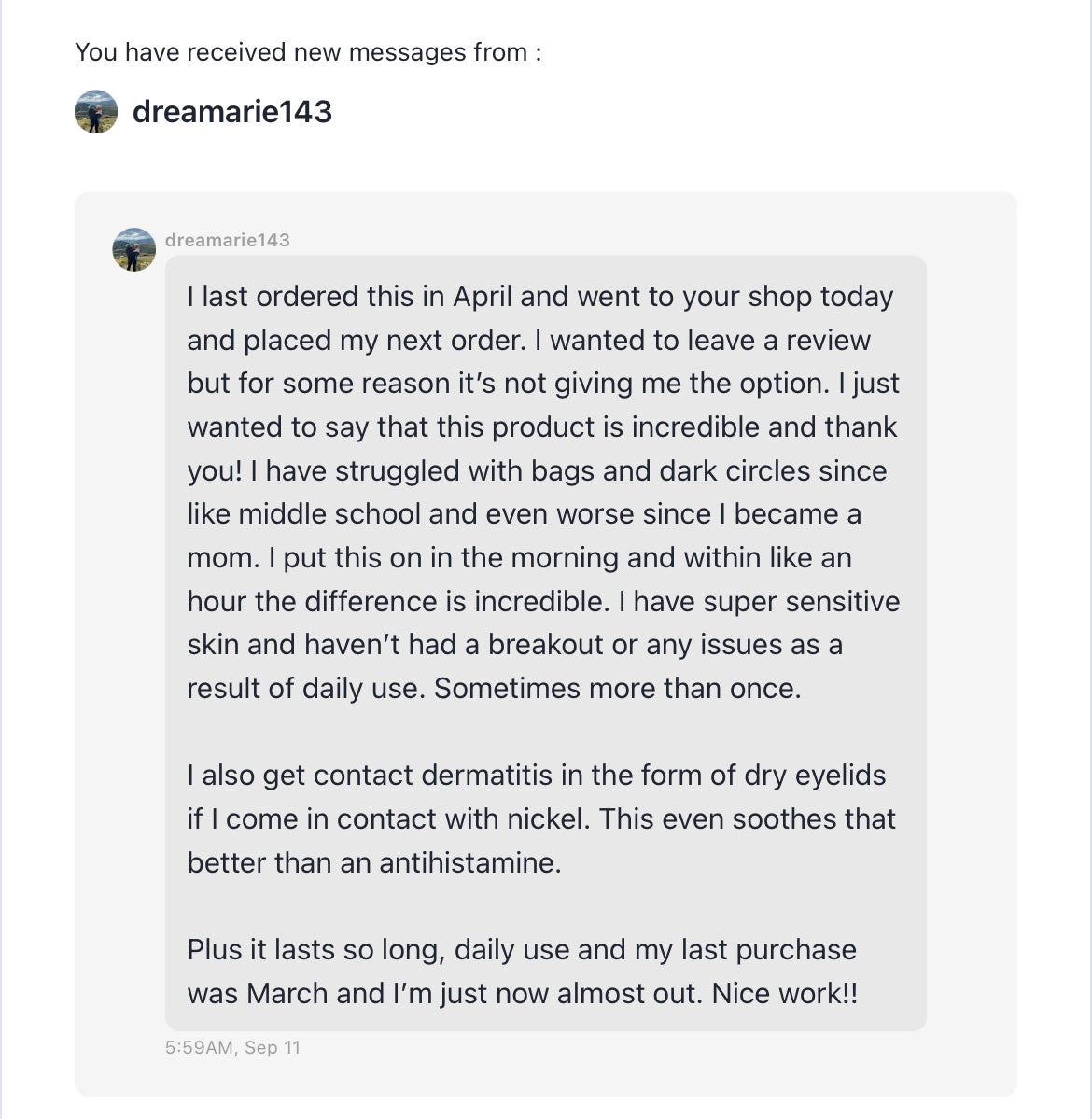This screenshot has width=1092, height=1119.
Task: Click the line starting "I also get contact dermatitis"
Action: 536,776
